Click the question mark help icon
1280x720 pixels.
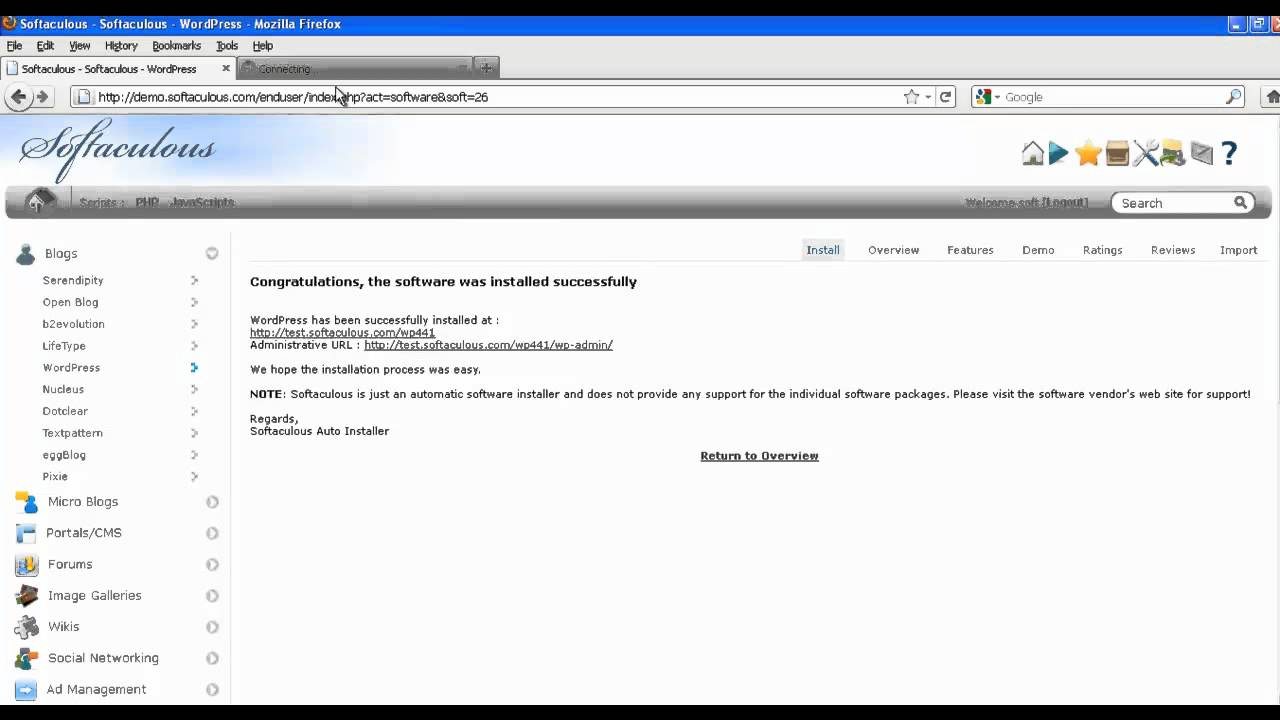(x=1229, y=153)
